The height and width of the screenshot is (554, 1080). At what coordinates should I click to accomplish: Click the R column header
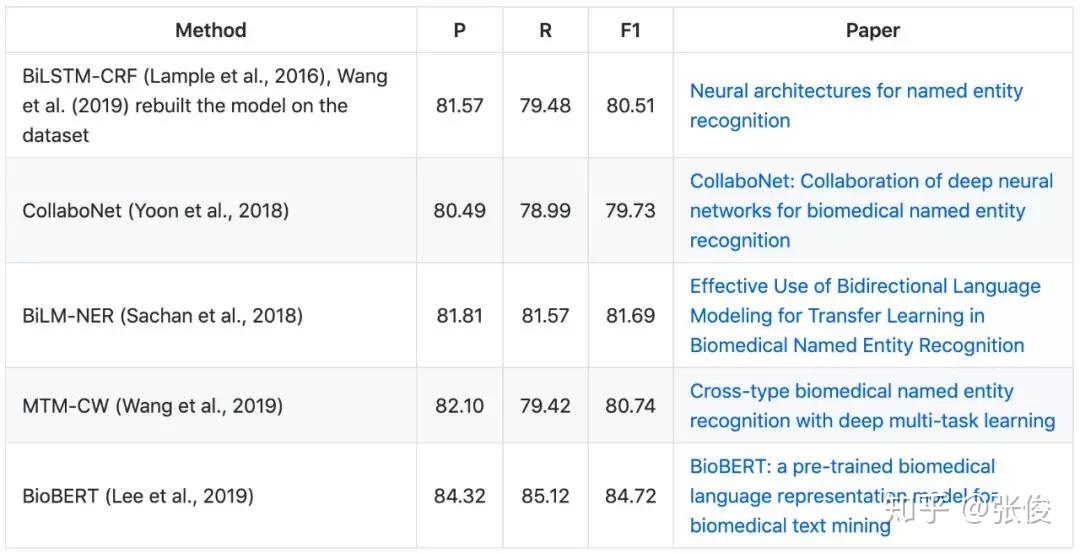pos(545,30)
